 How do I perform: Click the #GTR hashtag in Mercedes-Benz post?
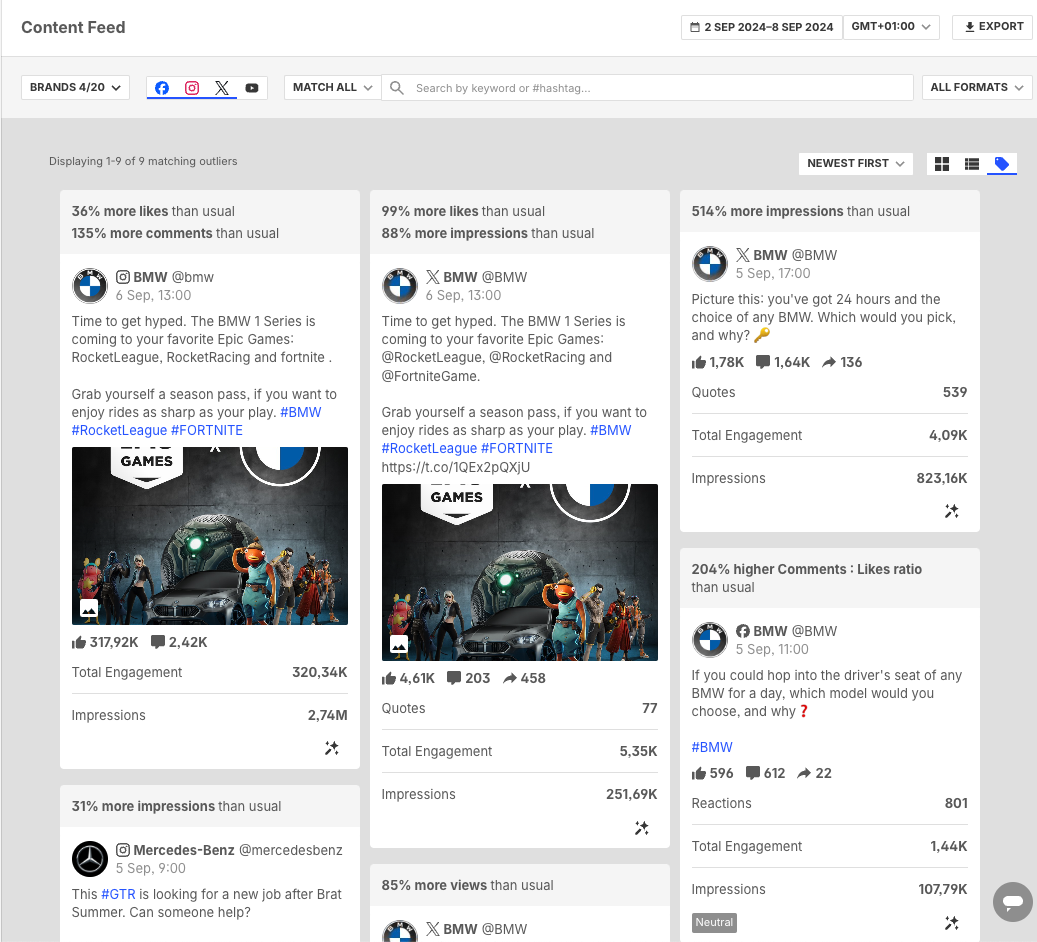[x=118, y=894]
